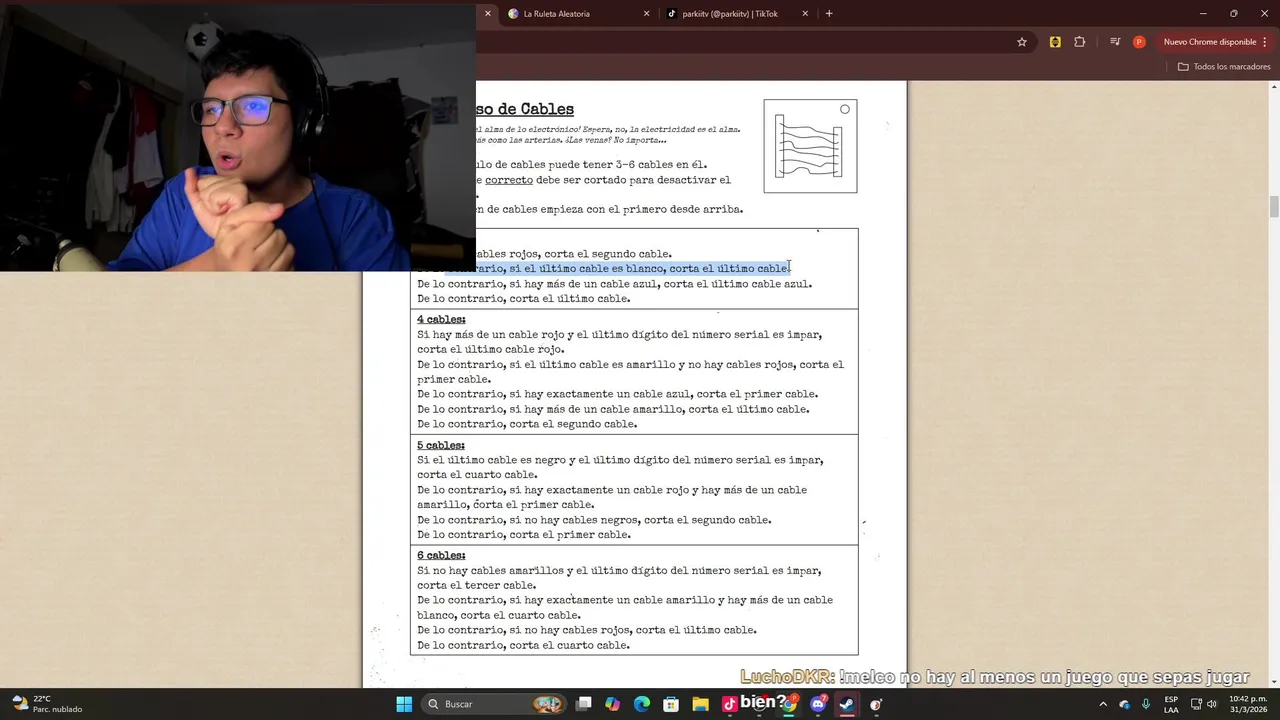Bookmark this page with the star icon

tap(1022, 42)
